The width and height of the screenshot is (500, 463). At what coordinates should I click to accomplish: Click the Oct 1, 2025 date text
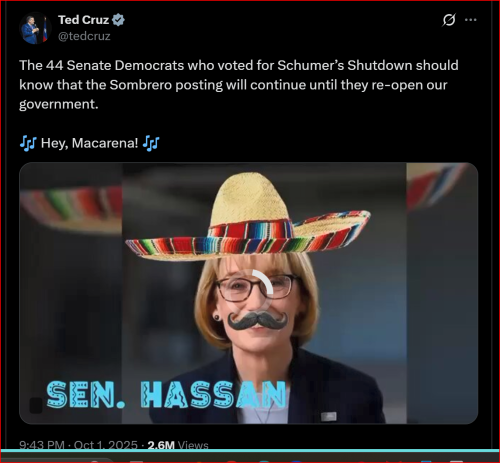[x=105, y=445]
